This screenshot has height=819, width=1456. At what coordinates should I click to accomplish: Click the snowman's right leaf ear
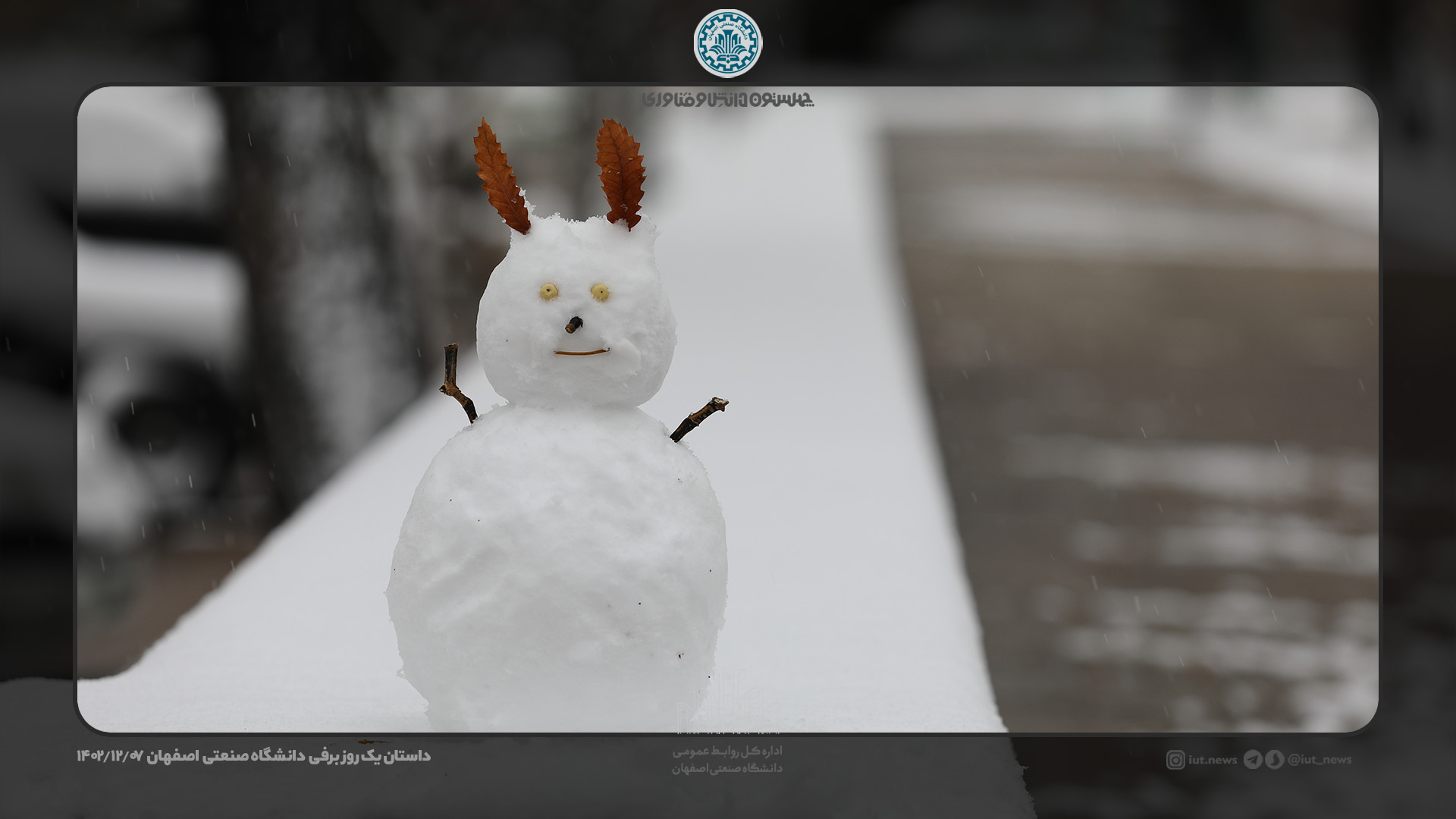[621, 173]
